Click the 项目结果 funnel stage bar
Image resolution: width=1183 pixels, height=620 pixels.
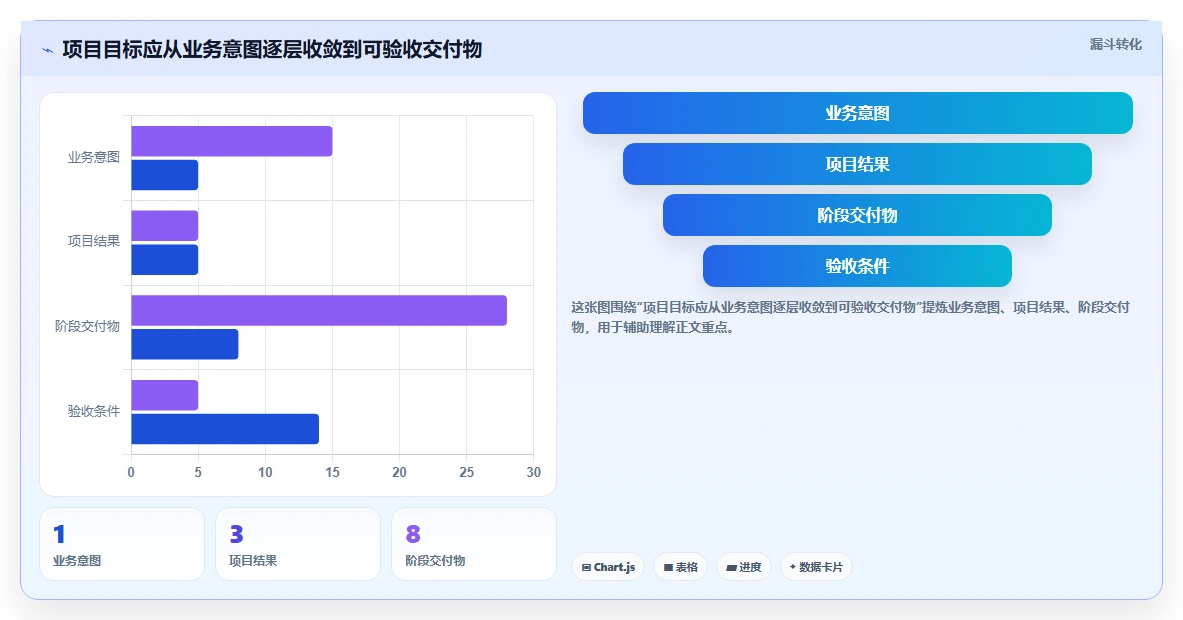[857, 164]
